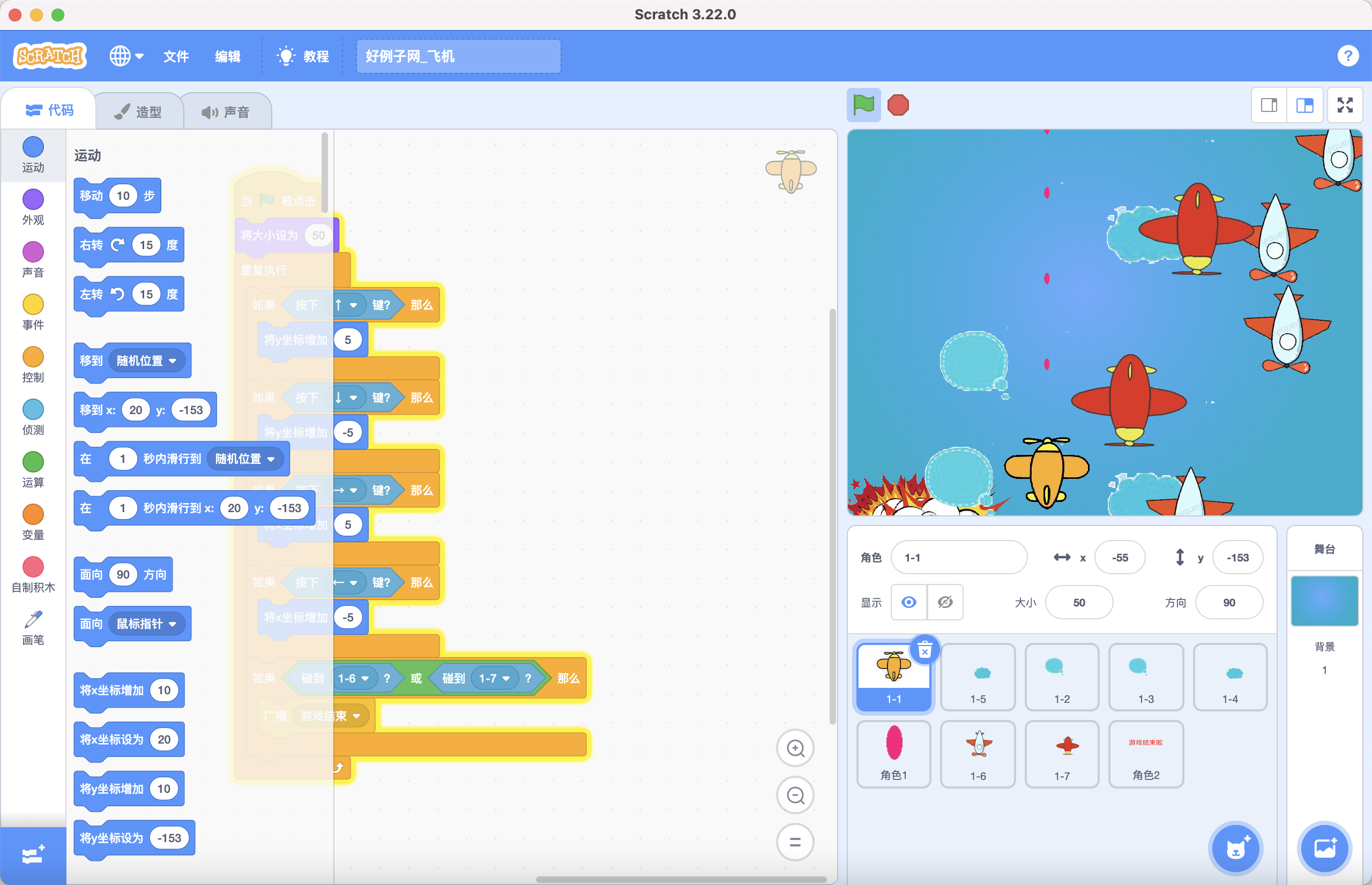This screenshot has height=885, width=1372.
Task: Click the Scratch logo
Action: tap(50, 56)
